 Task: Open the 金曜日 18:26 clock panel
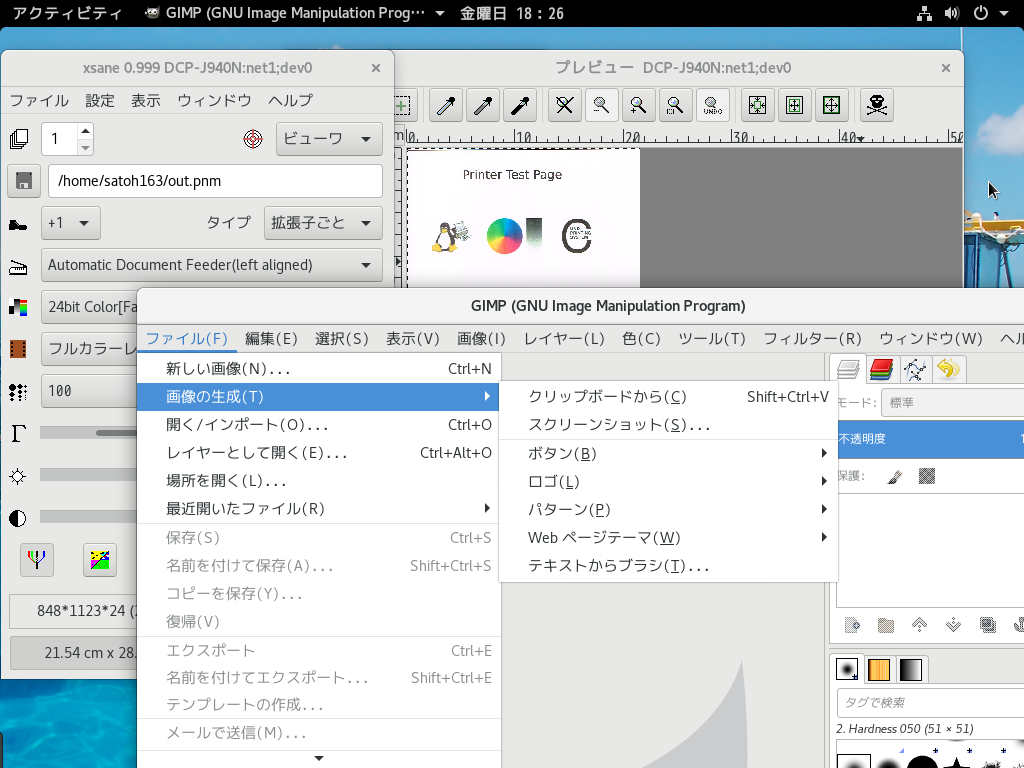511,13
